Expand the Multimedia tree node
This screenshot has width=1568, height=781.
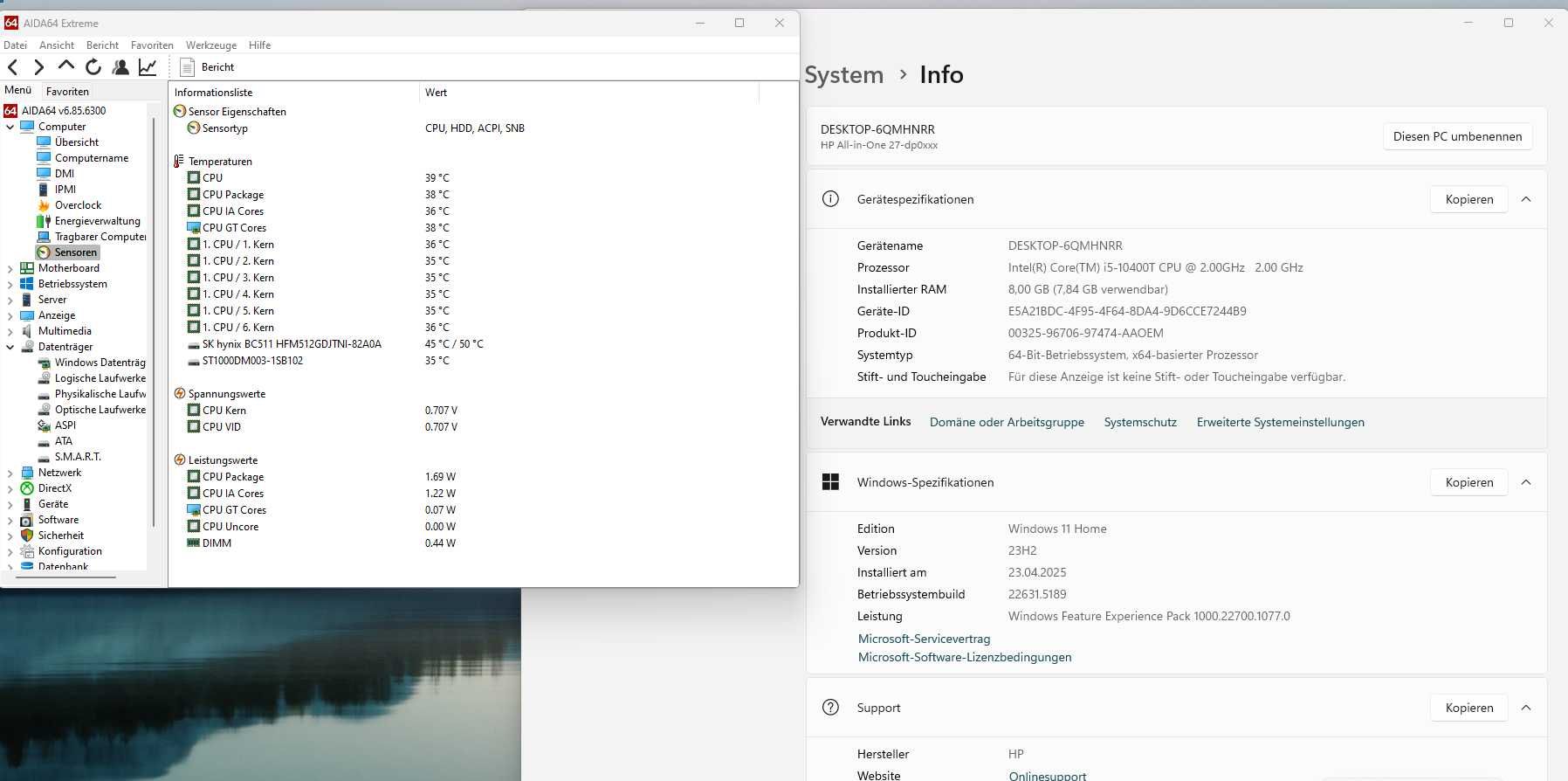click(x=10, y=331)
